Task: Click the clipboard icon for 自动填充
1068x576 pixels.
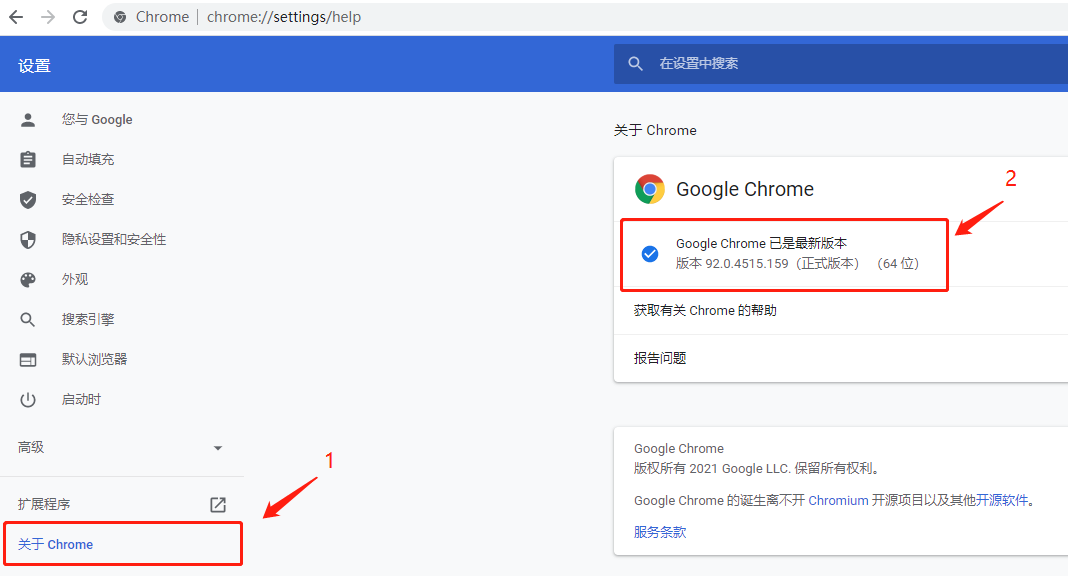Action: (28, 159)
